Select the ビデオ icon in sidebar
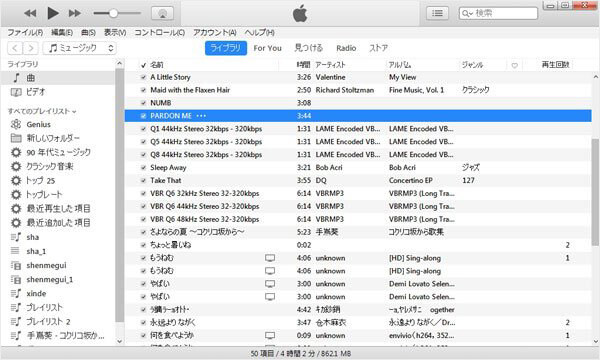The image size is (600, 360). click(16, 92)
